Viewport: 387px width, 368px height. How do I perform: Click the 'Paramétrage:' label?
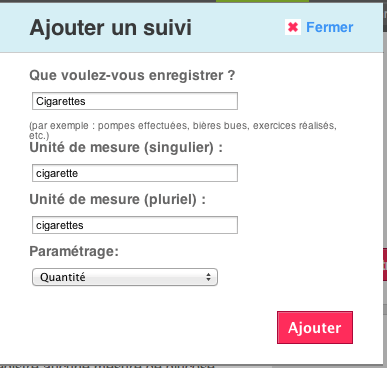pos(74,251)
